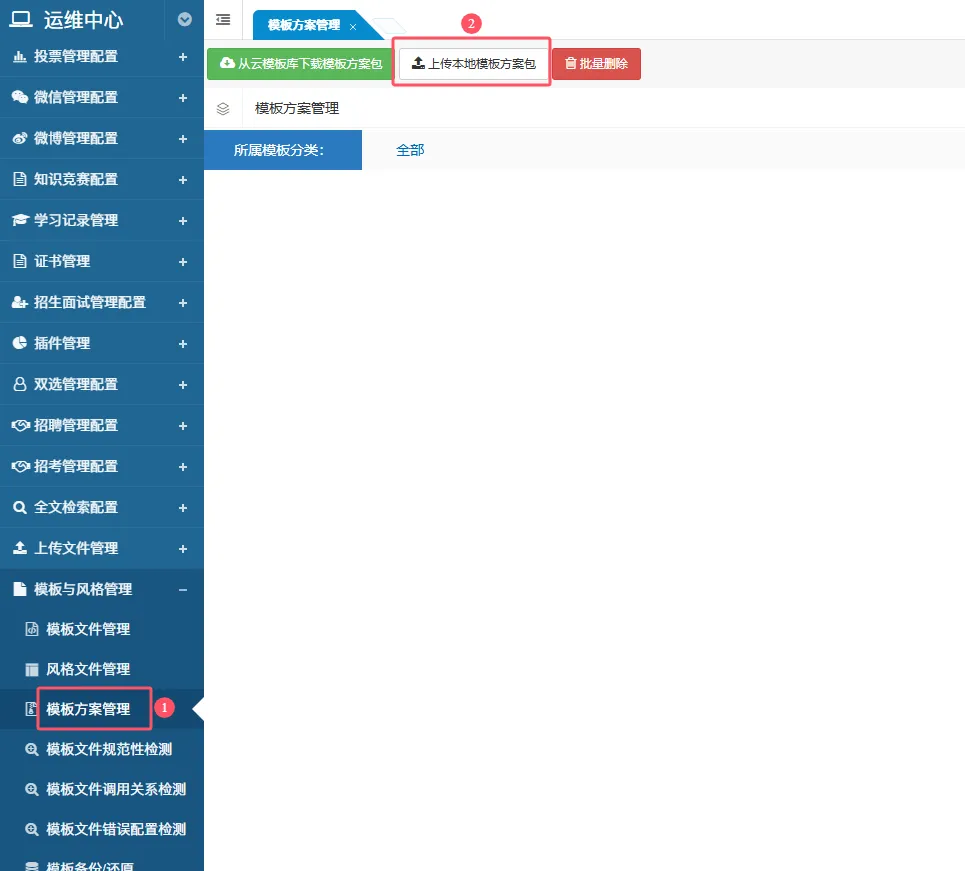The height and width of the screenshot is (871, 965).
Task: Click 从云模板库下载模板方案包 green button
Action: [299, 64]
